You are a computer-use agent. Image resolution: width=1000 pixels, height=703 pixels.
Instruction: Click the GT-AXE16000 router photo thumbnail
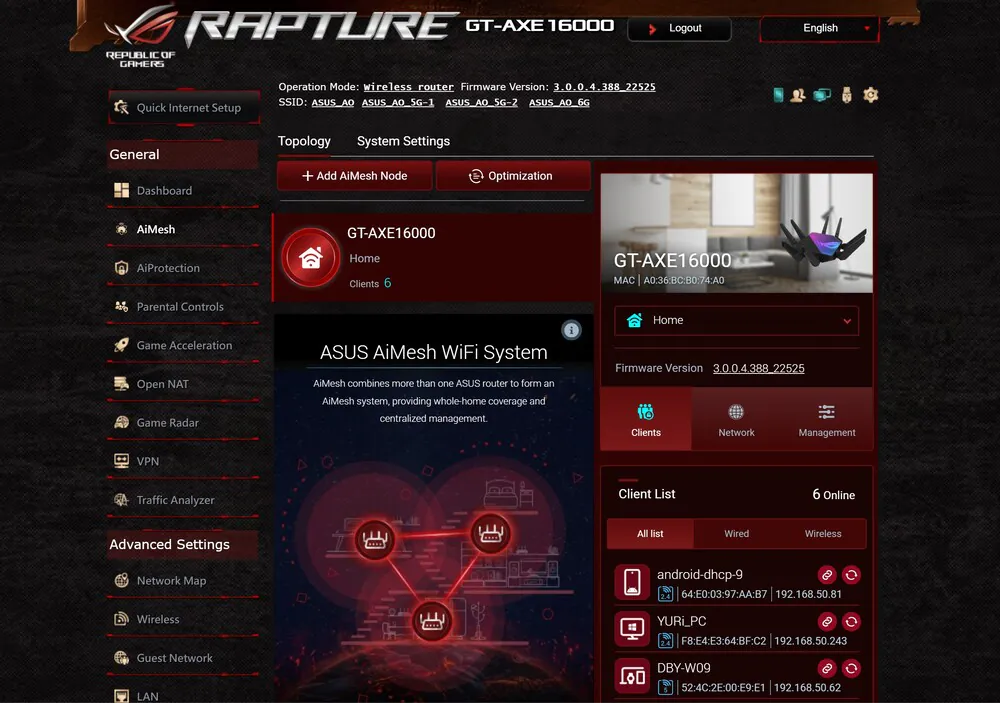pos(737,233)
